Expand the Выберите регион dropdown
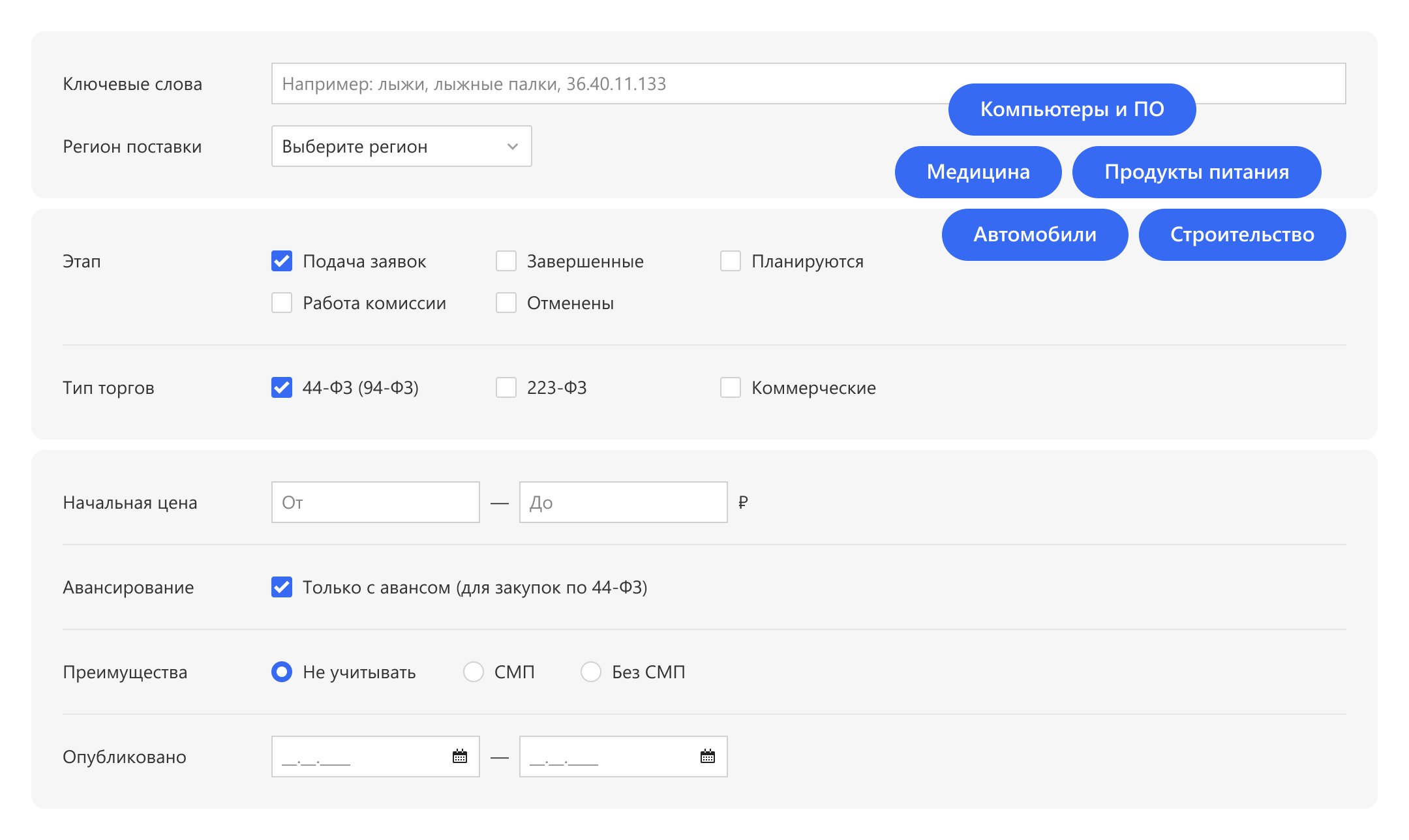 pyautogui.click(x=401, y=147)
